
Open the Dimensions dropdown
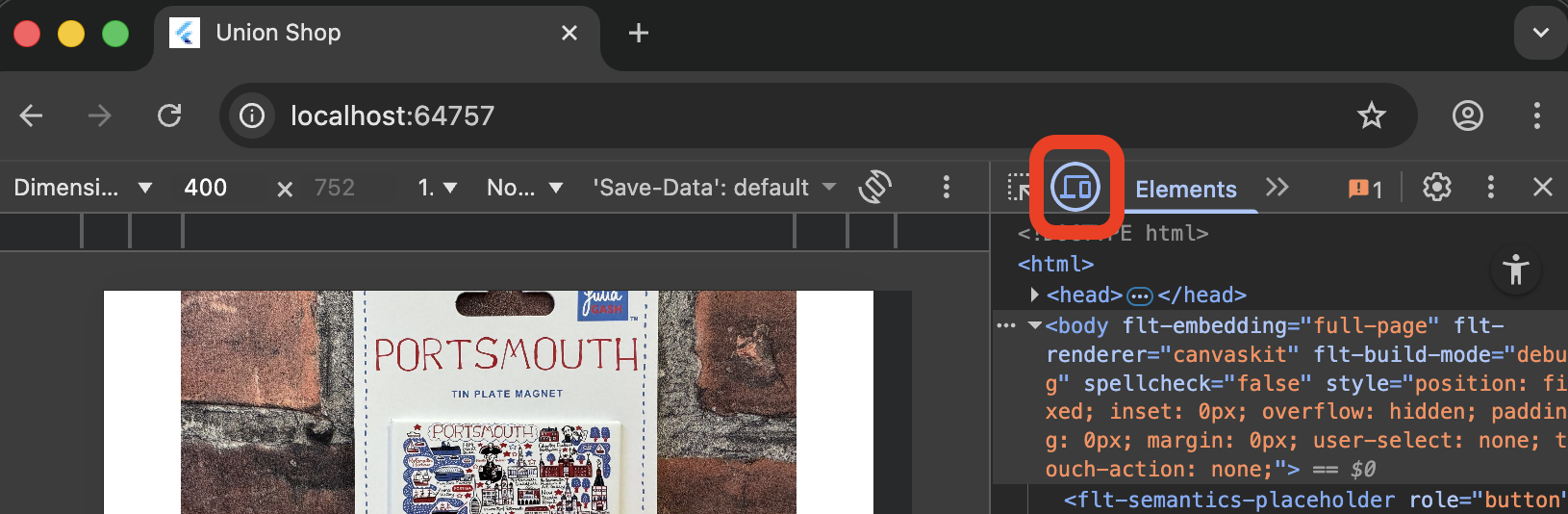click(x=83, y=188)
